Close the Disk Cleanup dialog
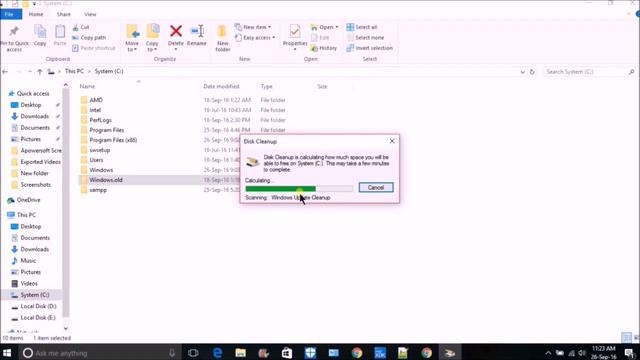Screen dimensions: 640x360 pyautogui.click(x=392, y=141)
